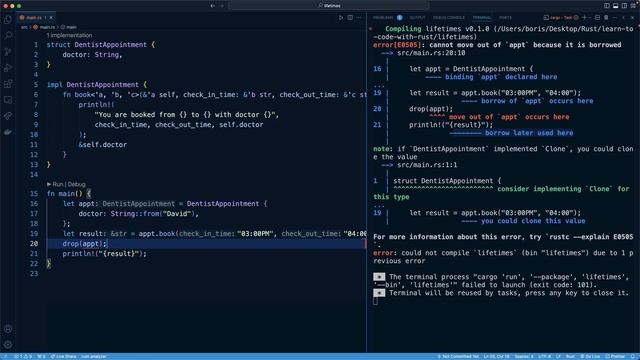Screen dimensions: 640x360
Task: Click 'fn main()' on line 15
Action: tap(64, 193)
